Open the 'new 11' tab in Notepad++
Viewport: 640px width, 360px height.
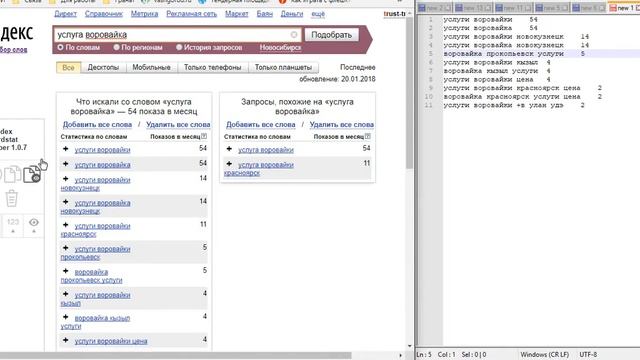pyautogui.click(x=513, y=8)
